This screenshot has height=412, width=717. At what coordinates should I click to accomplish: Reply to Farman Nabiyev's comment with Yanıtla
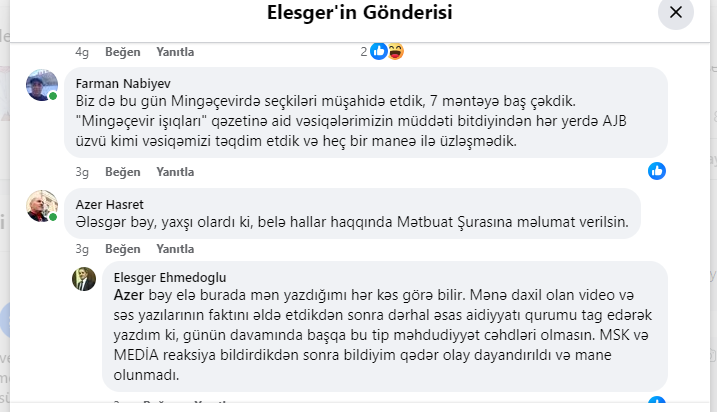(175, 172)
